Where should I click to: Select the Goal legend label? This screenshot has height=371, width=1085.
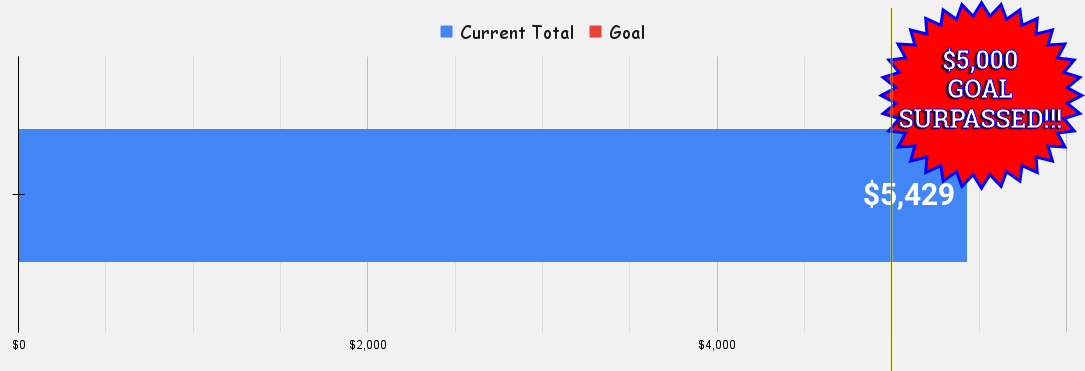[627, 33]
